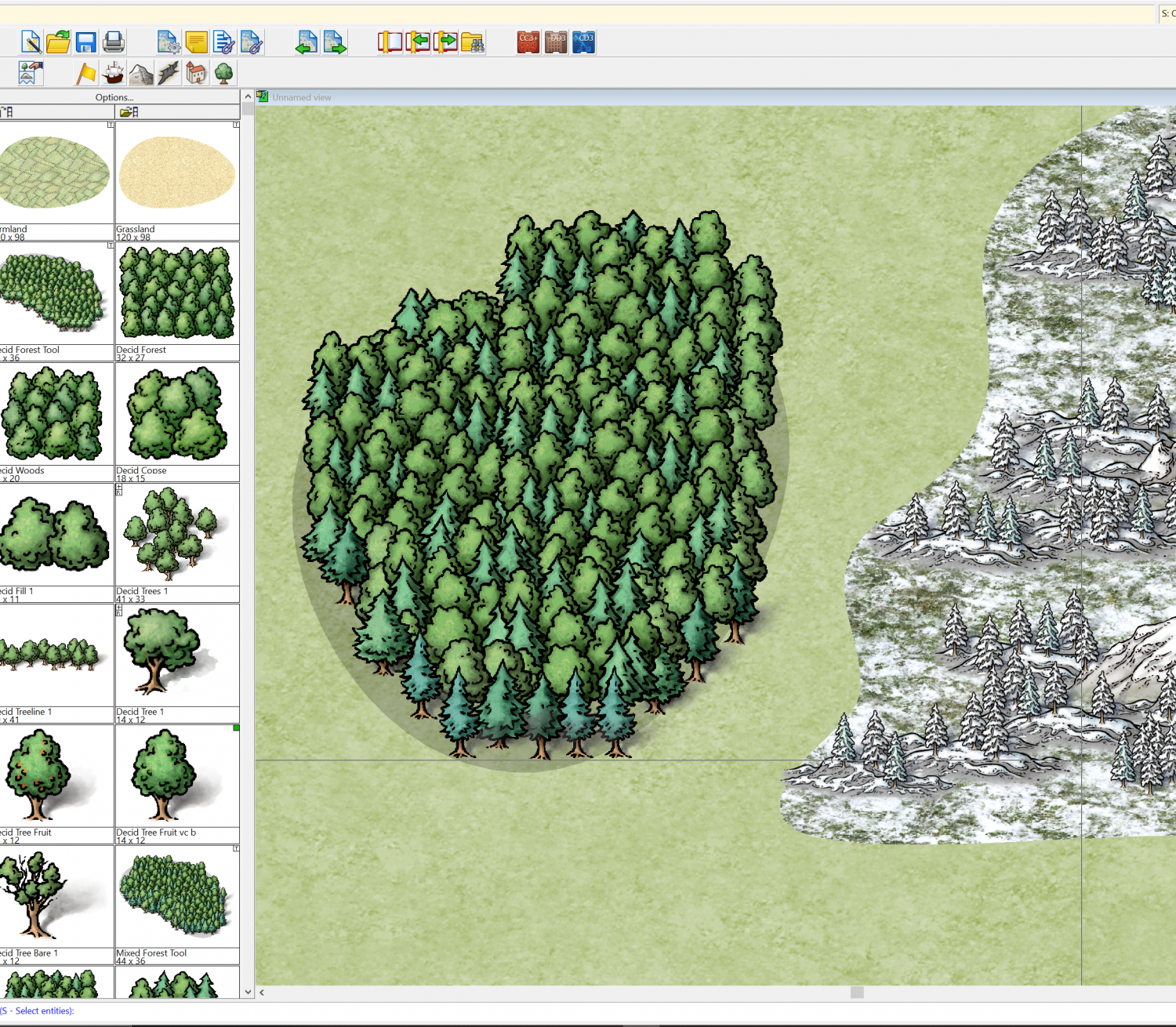Select the vegetation tree symbols icon
This screenshot has height=1027, width=1176.
point(224,73)
